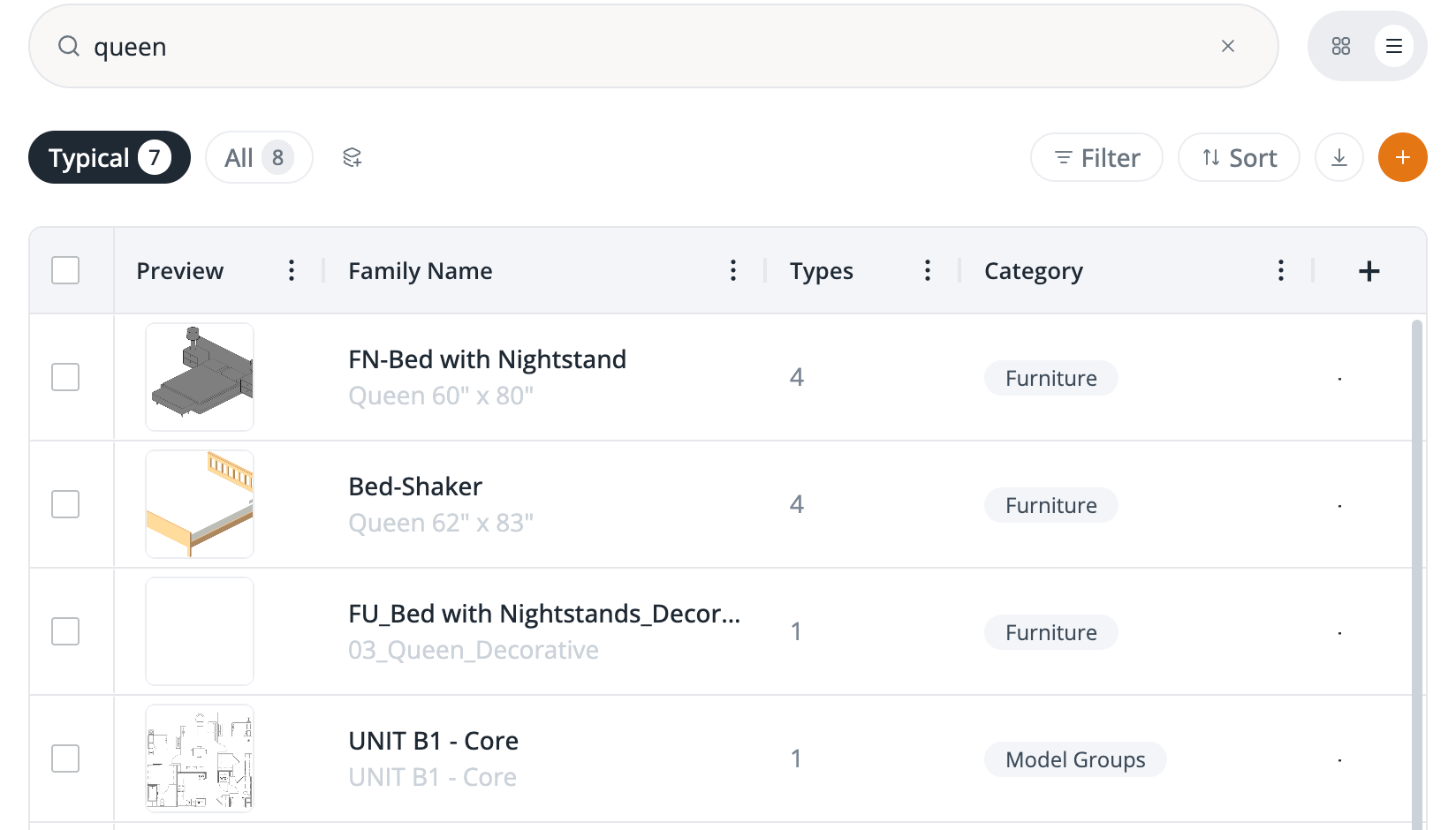1456x830 pixels.
Task: Click the Bed-Shaker family name
Action: pyautogui.click(x=415, y=486)
